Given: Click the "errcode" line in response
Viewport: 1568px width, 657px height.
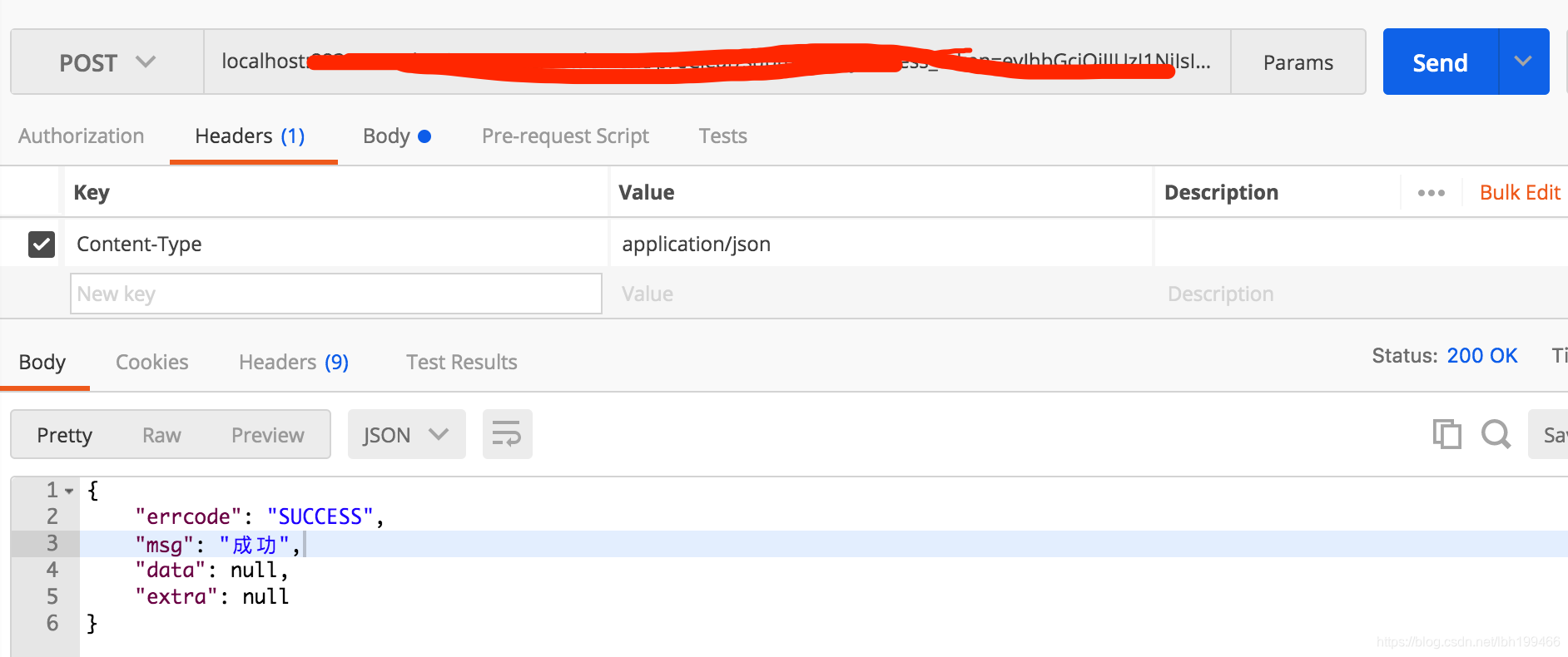Looking at the screenshot, I should pos(260,517).
